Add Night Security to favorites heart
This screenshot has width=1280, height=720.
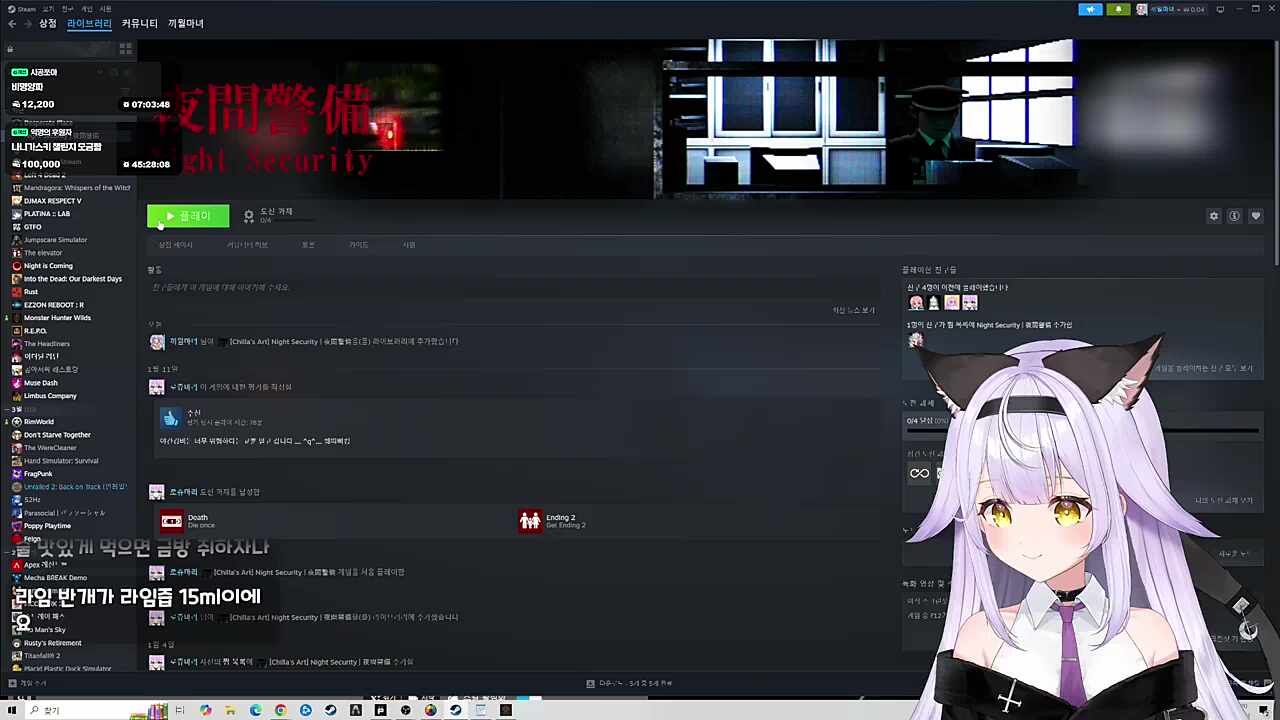pos(1256,216)
